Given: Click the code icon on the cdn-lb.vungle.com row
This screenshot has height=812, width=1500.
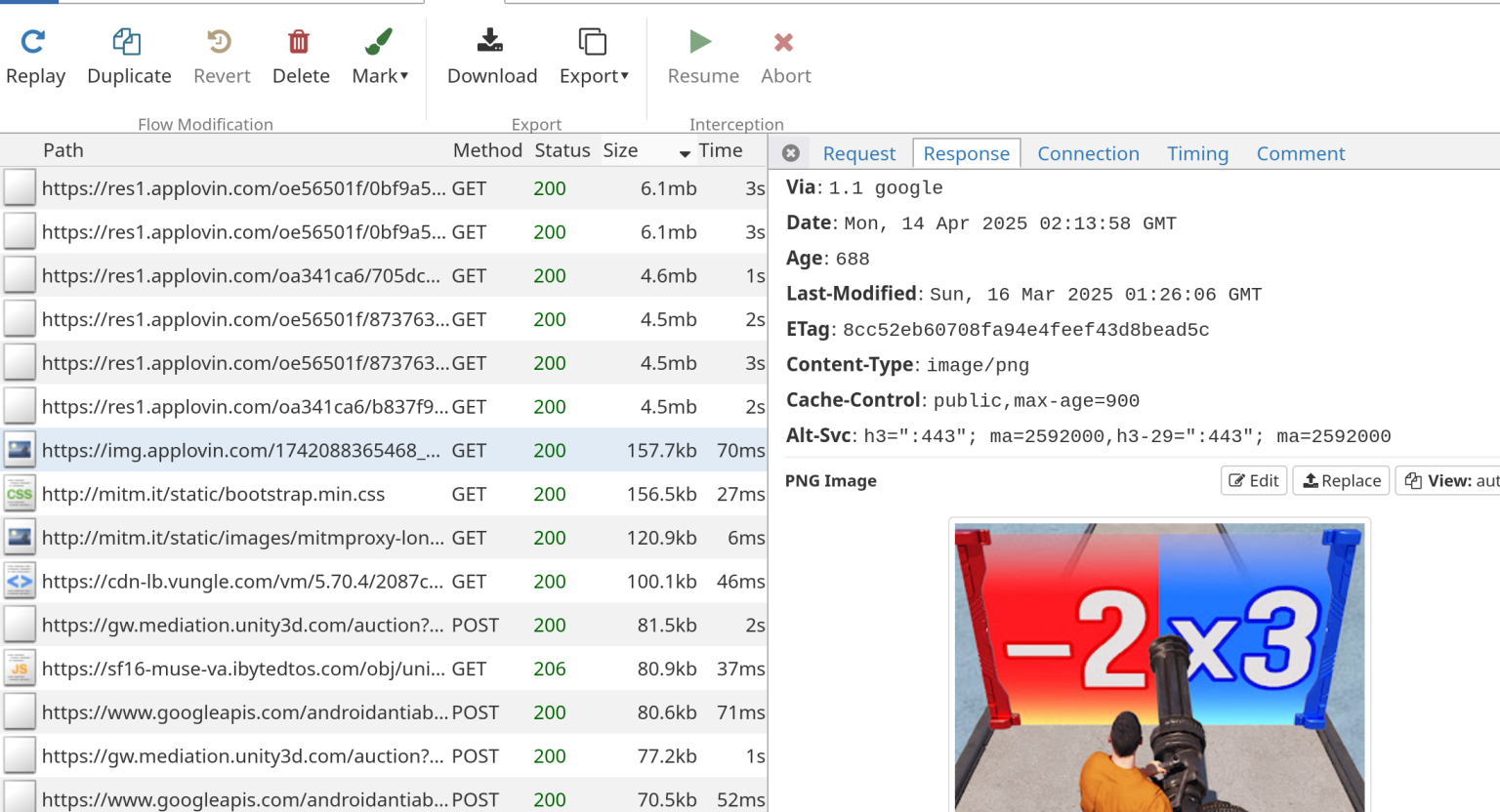Looking at the screenshot, I should pos(20,581).
